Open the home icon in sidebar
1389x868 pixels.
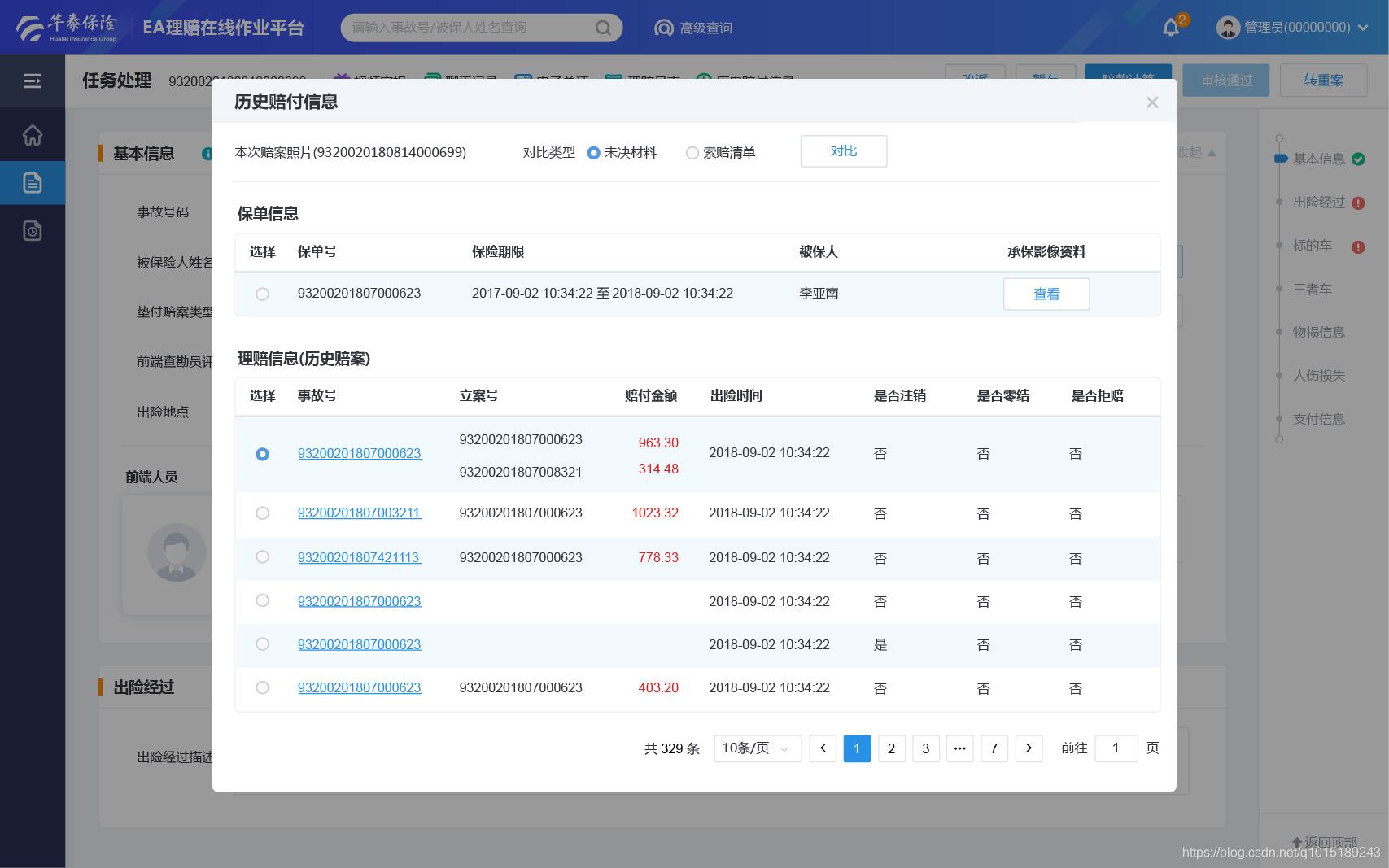(x=33, y=135)
